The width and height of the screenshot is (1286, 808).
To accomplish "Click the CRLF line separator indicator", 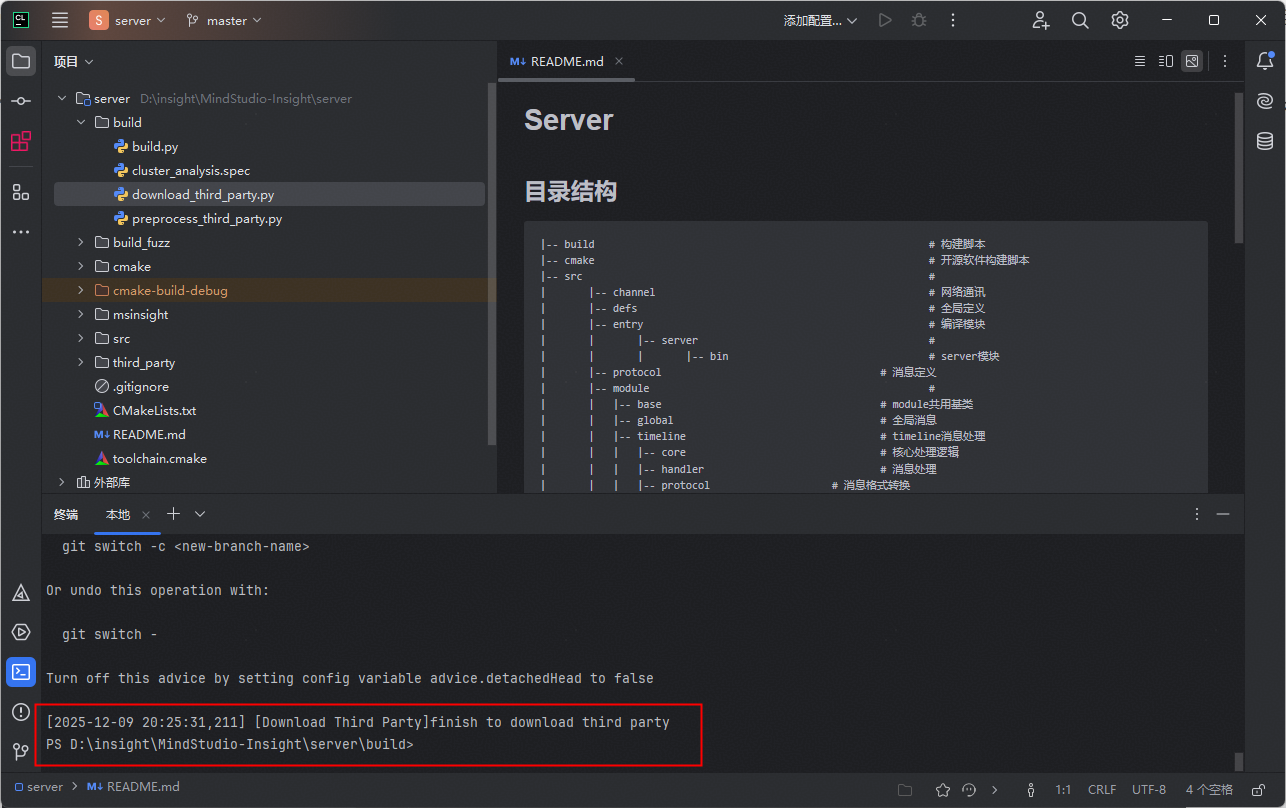I will pos(1102,790).
